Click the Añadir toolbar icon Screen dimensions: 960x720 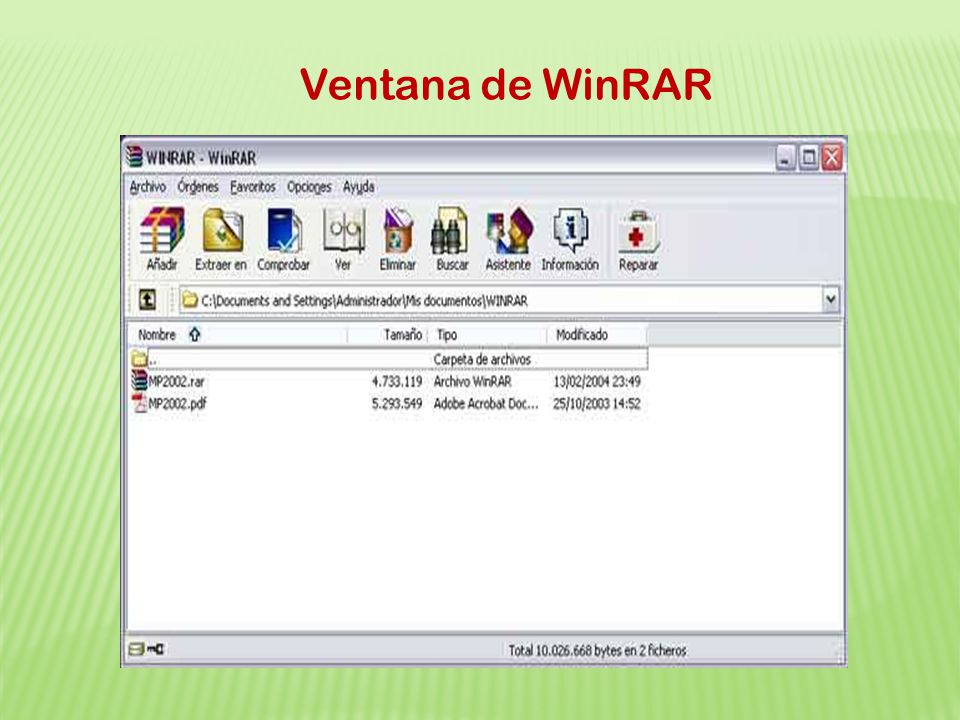point(162,231)
